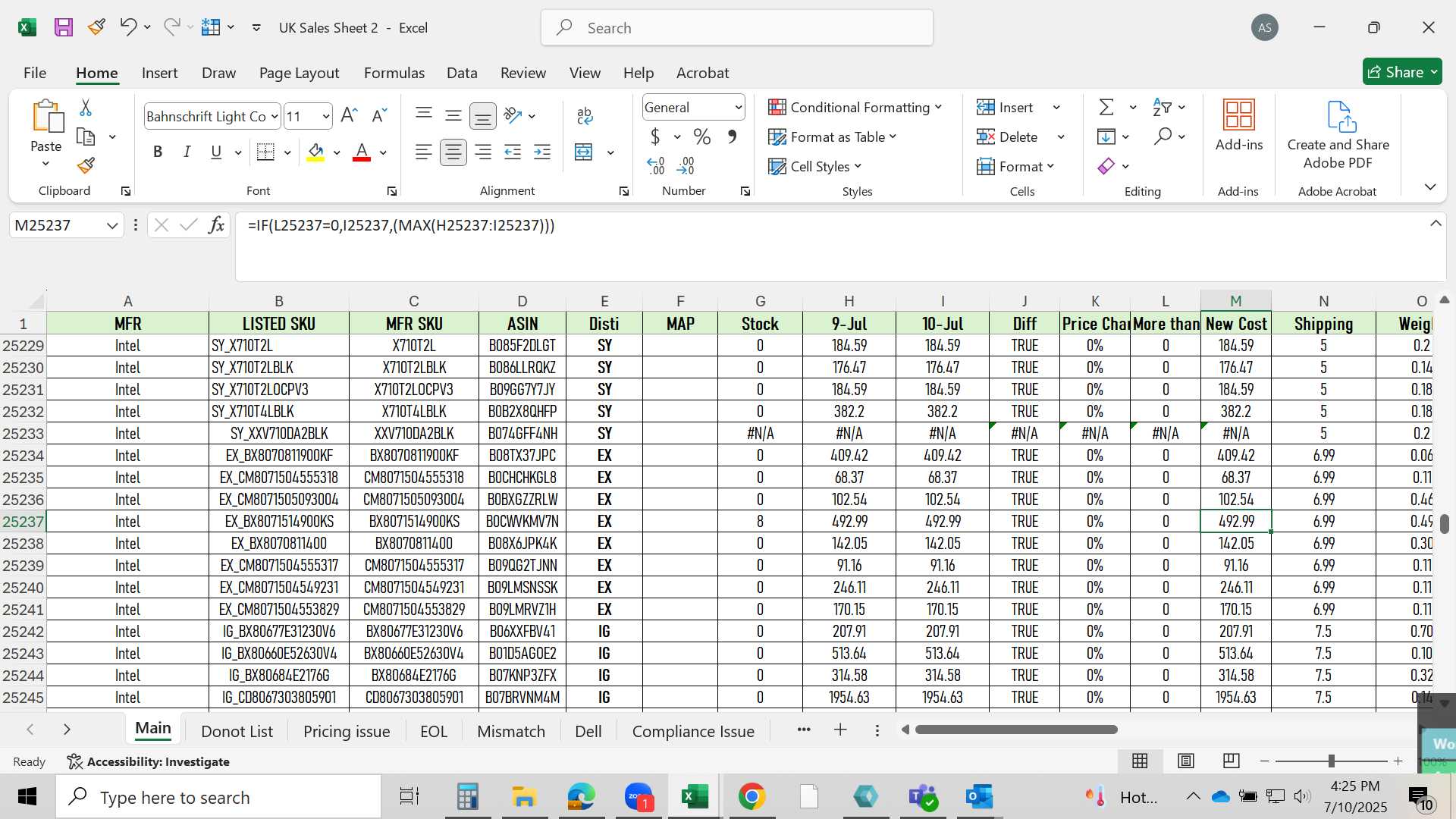
Task: Switch to the Mismatch sheet tab
Action: pyautogui.click(x=511, y=731)
